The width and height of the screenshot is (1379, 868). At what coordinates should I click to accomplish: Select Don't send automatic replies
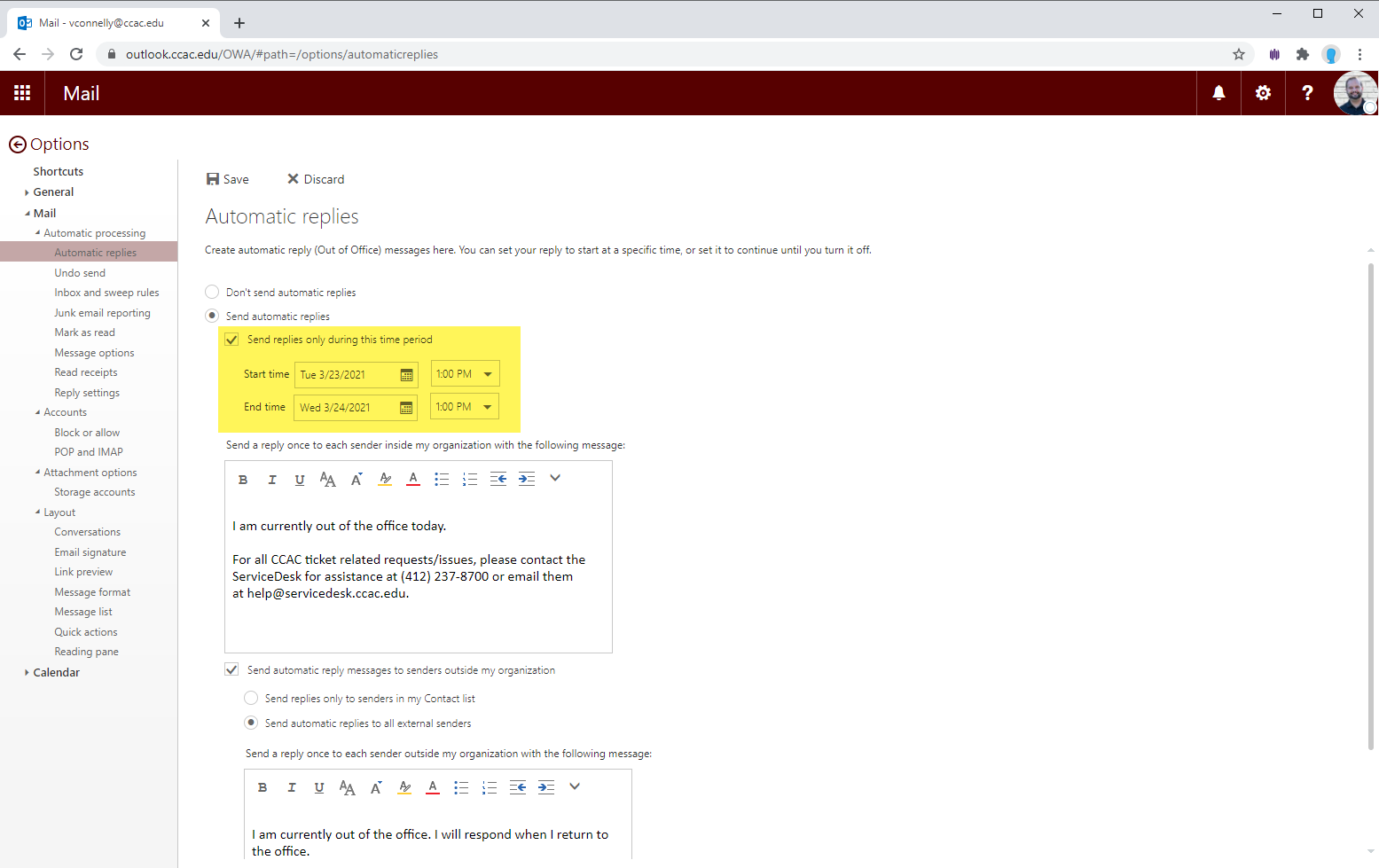pyautogui.click(x=212, y=292)
